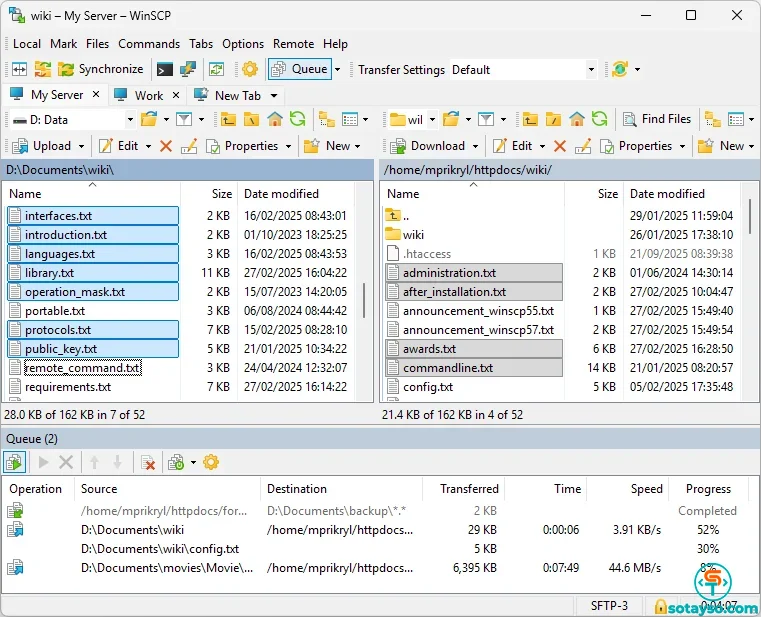Viewport: 761px width, 617px height.
Task: Click the Upload button
Action: 42,146
